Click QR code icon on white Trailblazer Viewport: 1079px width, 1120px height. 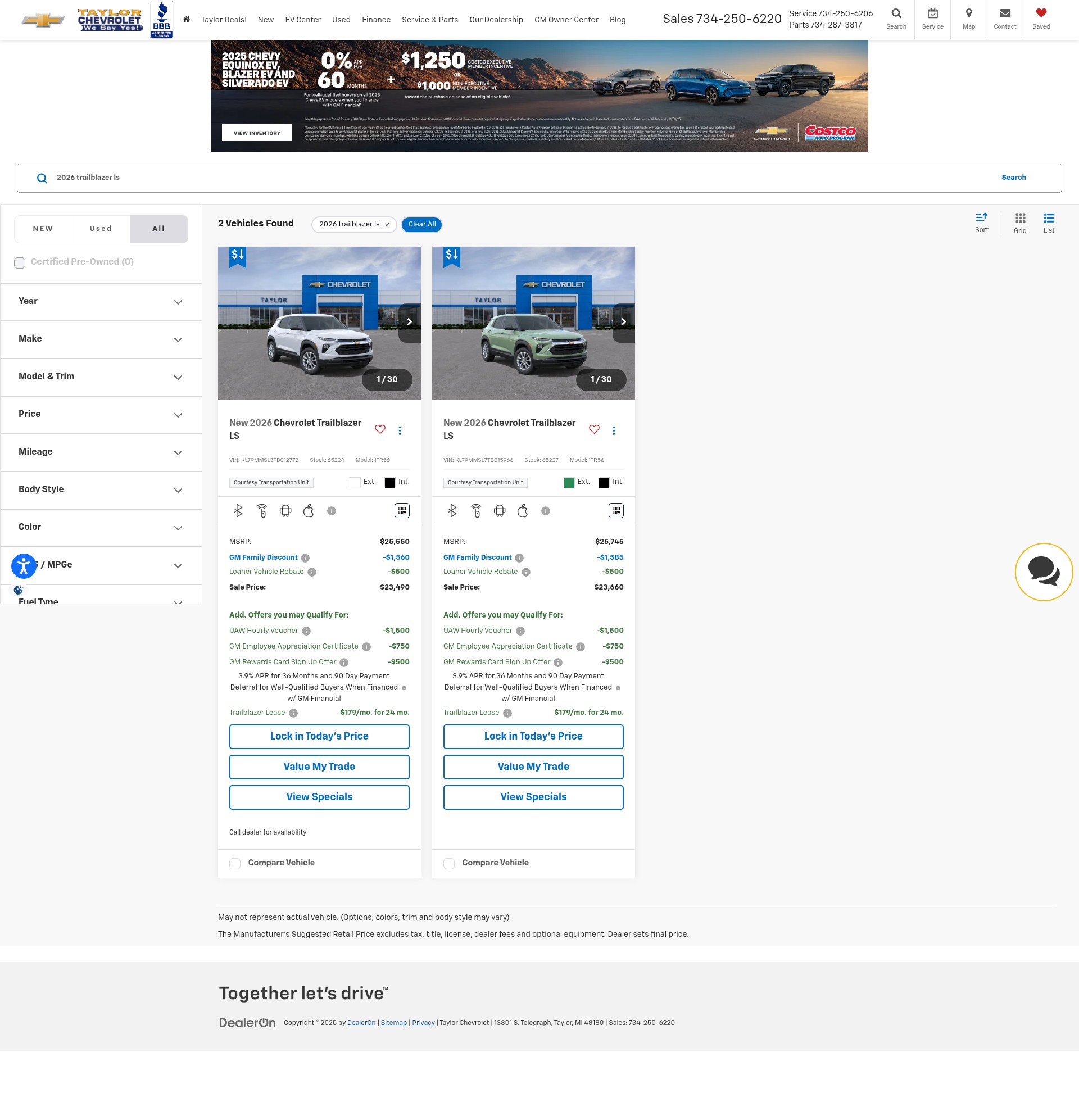point(402,510)
